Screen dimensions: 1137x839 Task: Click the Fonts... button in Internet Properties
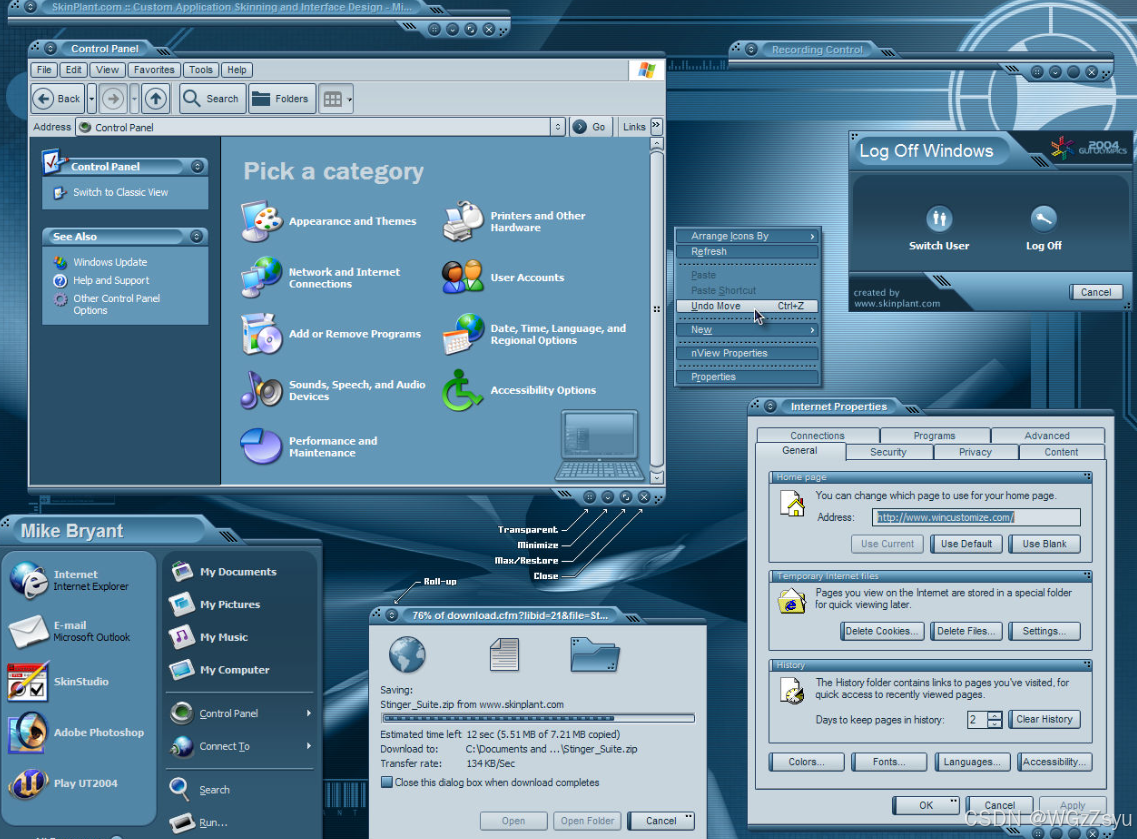[889, 762]
